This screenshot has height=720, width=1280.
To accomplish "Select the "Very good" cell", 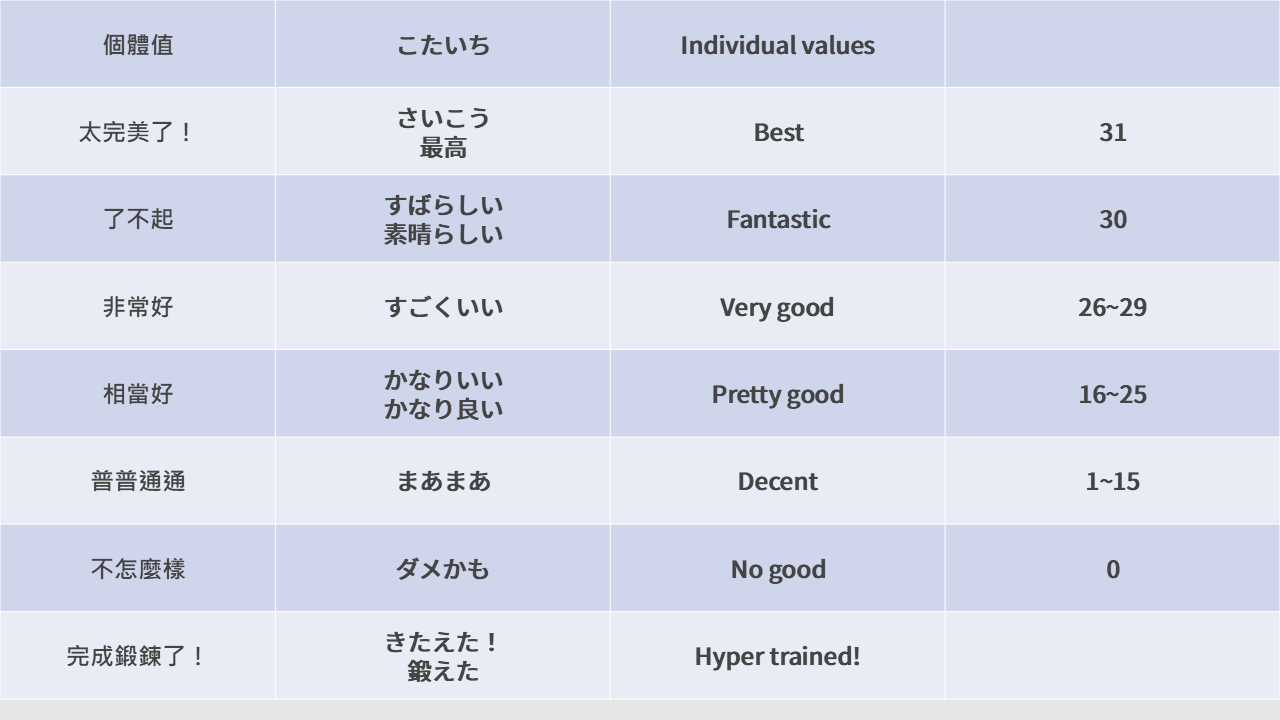I will 777,307.
